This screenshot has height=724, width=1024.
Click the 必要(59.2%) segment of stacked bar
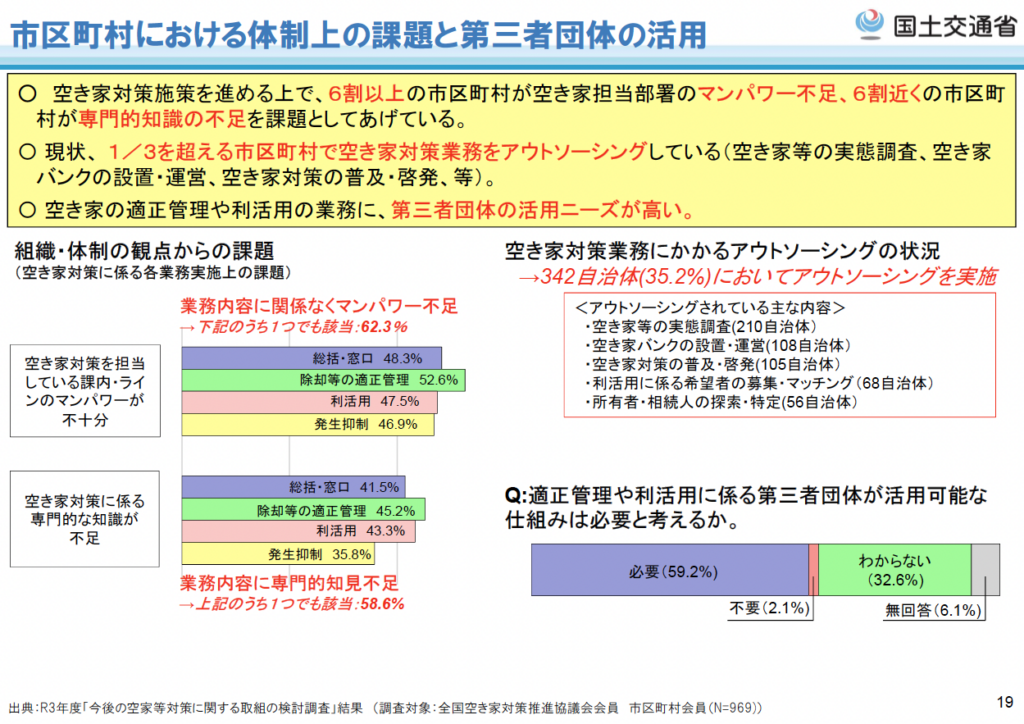[668, 571]
